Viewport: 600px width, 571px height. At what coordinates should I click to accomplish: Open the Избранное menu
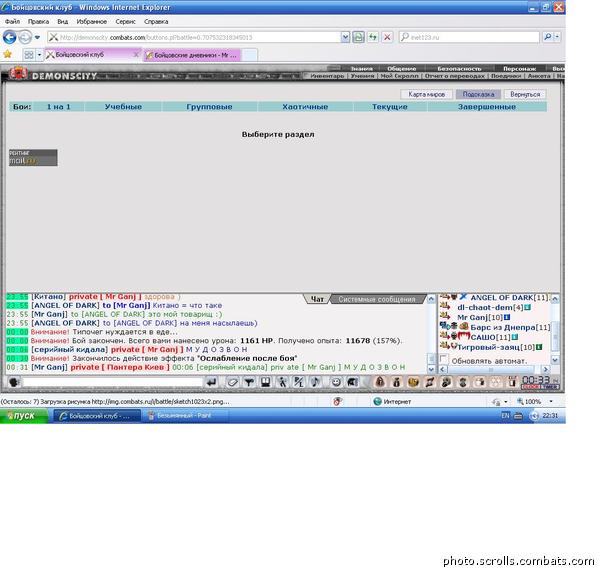(x=92, y=21)
